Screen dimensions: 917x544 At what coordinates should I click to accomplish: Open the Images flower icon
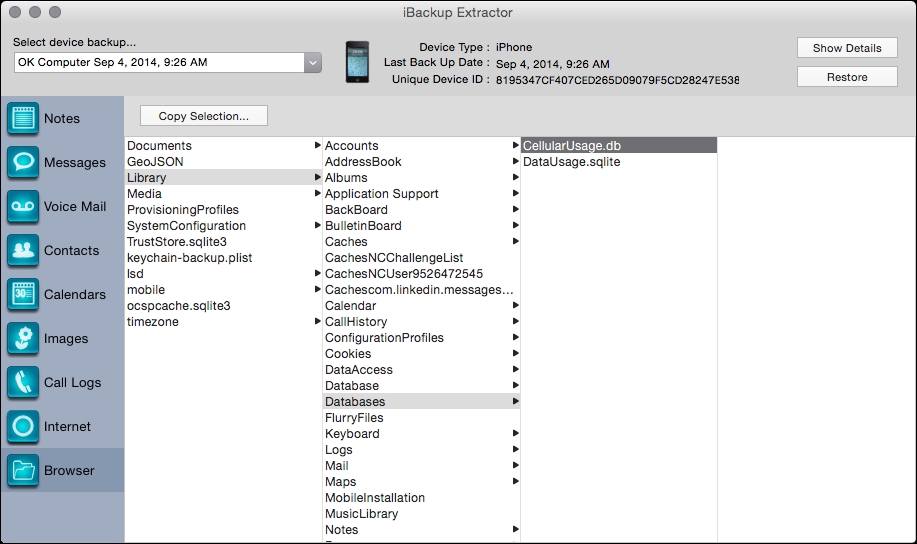click(x=23, y=339)
